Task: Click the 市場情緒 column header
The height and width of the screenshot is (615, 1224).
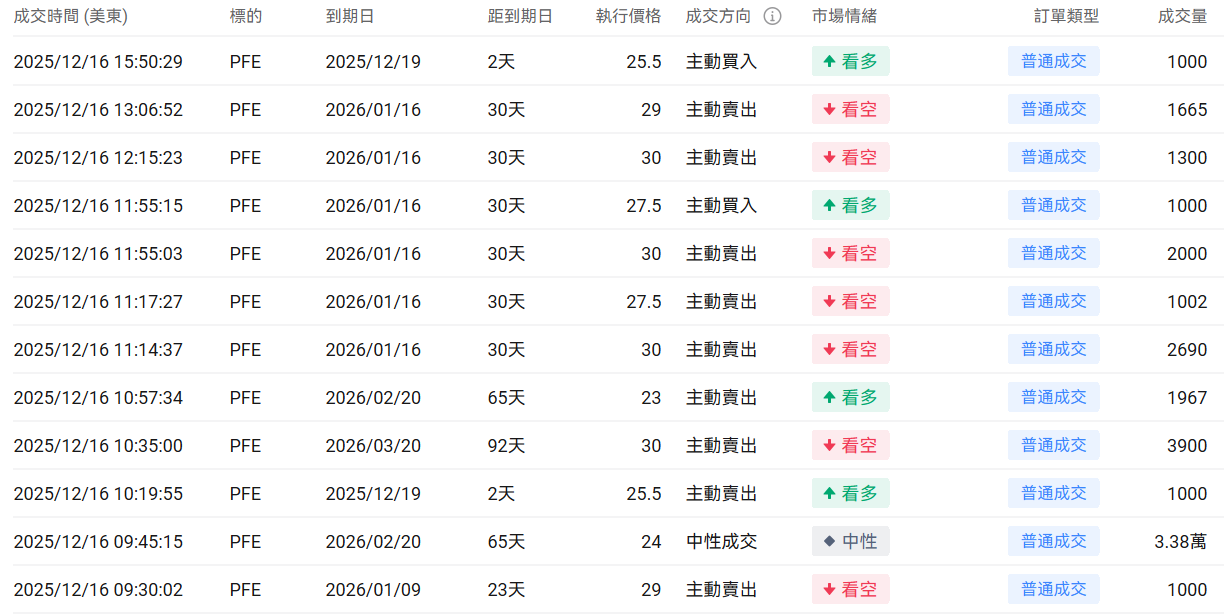Action: [x=844, y=16]
